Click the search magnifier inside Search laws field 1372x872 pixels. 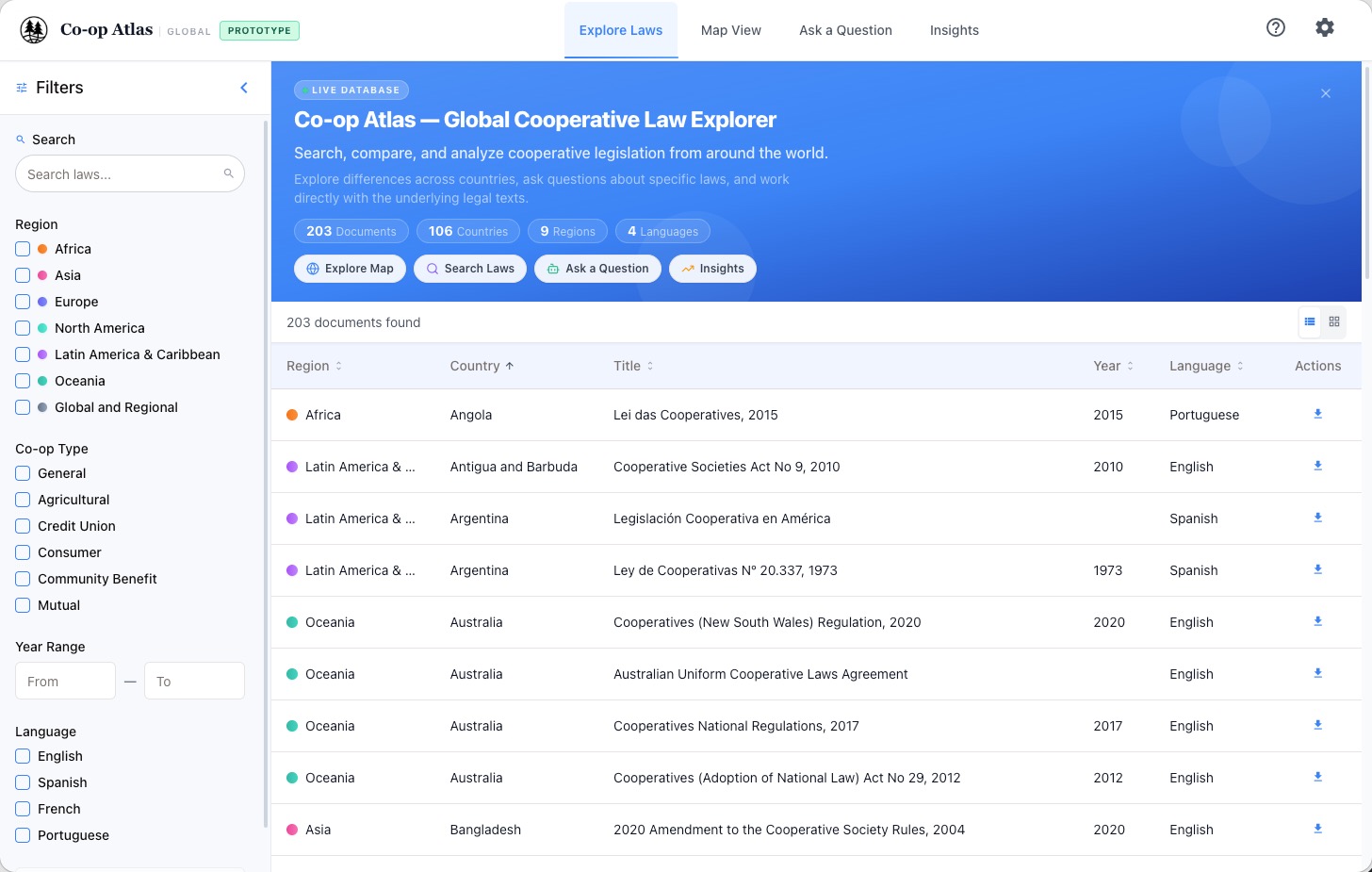tap(228, 173)
